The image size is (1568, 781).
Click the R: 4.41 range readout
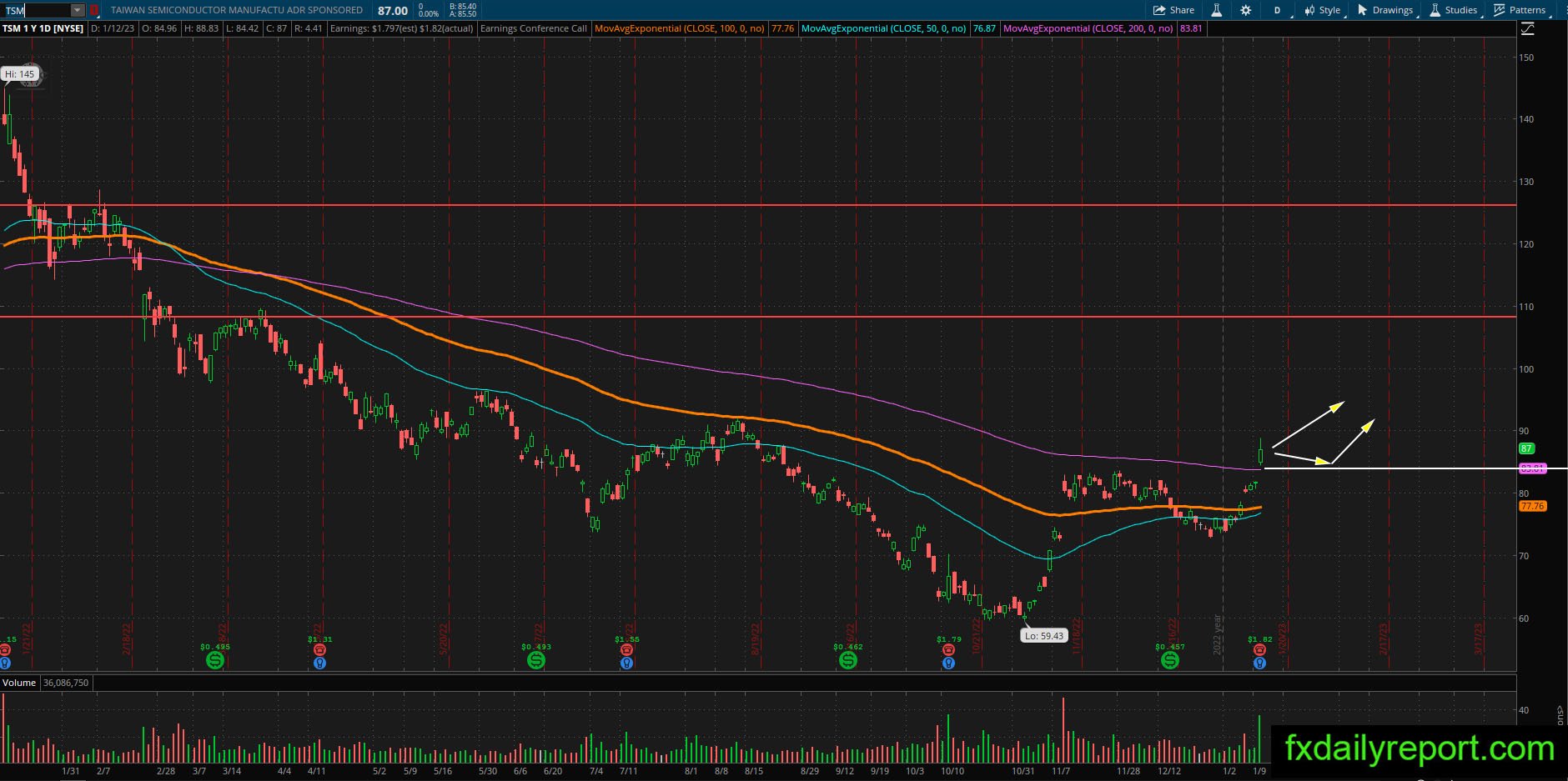pyautogui.click(x=309, y=28)
